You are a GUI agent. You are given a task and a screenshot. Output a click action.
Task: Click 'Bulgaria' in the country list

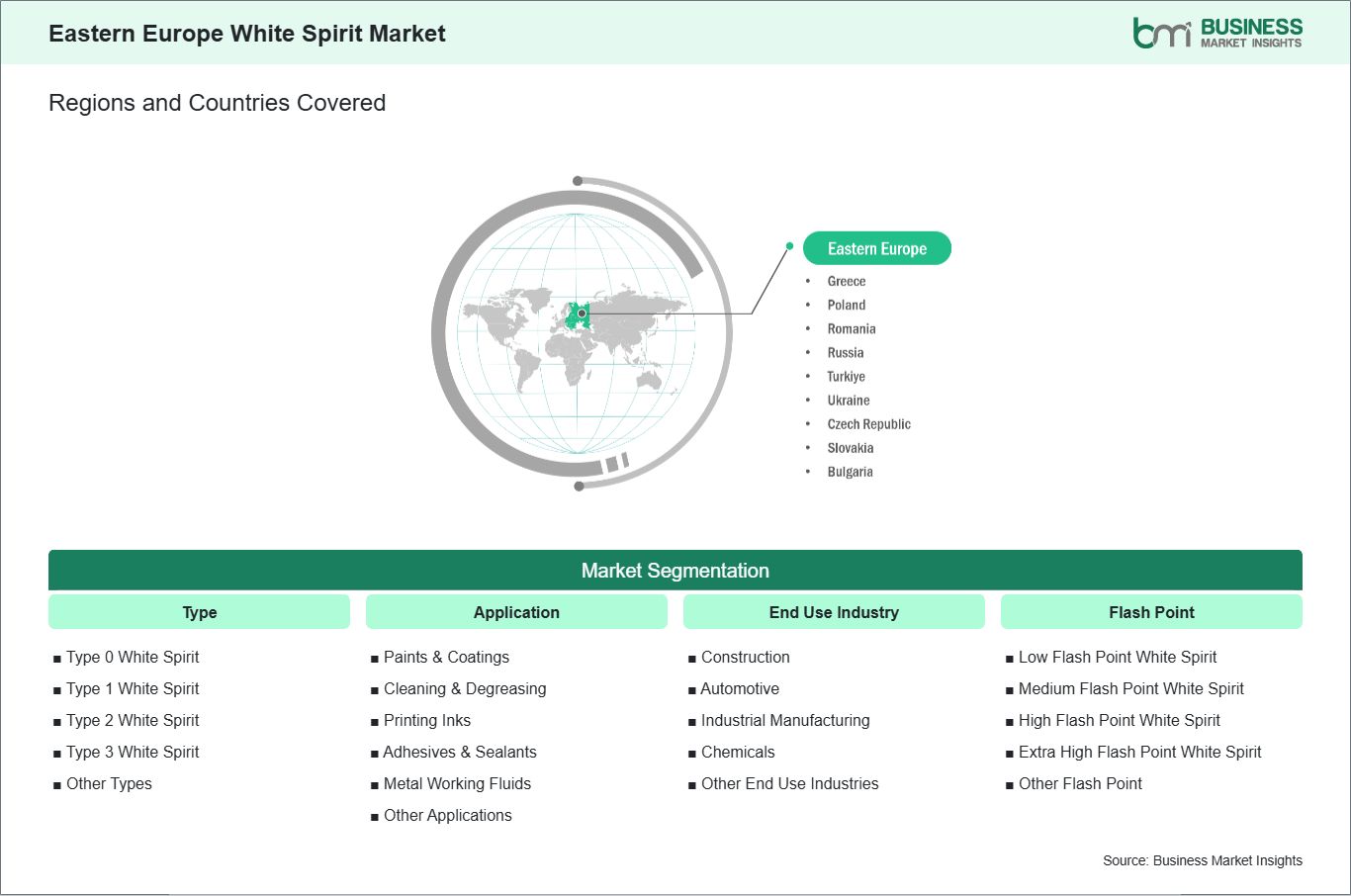pos(851,472)
